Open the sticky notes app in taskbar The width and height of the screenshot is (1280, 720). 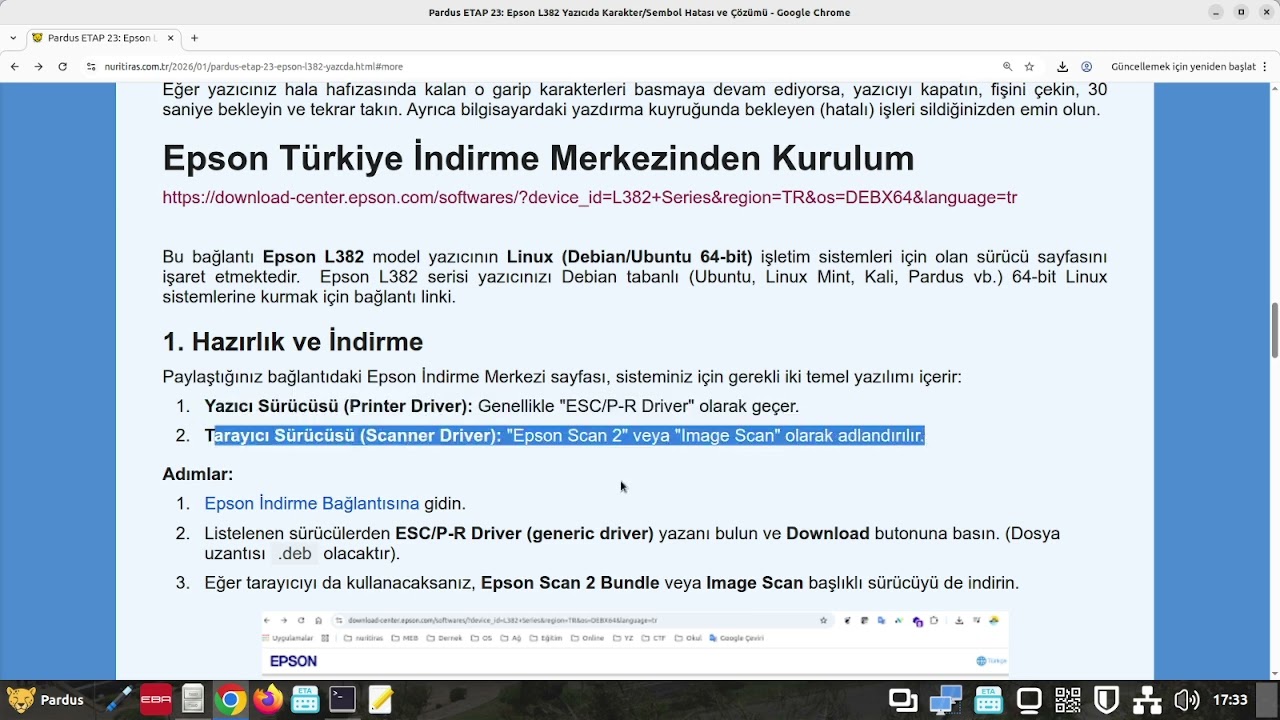point(380,699)
